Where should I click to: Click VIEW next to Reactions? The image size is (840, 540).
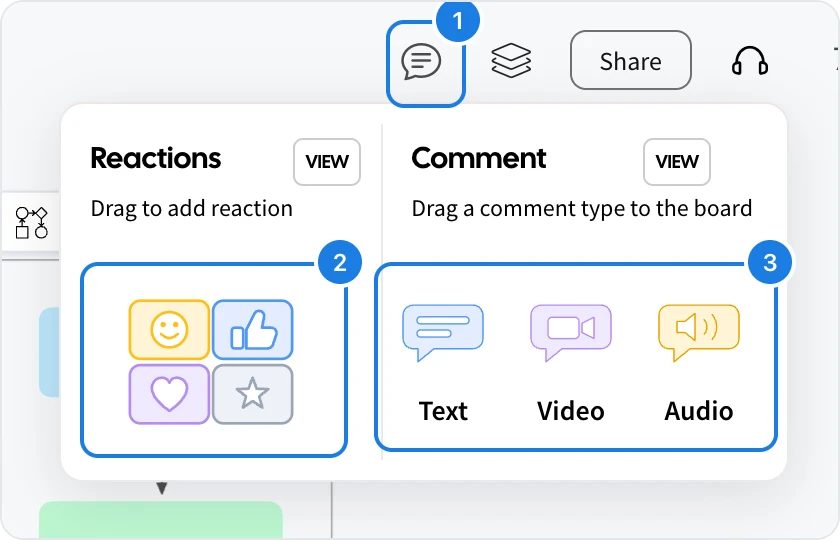[x=327, y=162]
